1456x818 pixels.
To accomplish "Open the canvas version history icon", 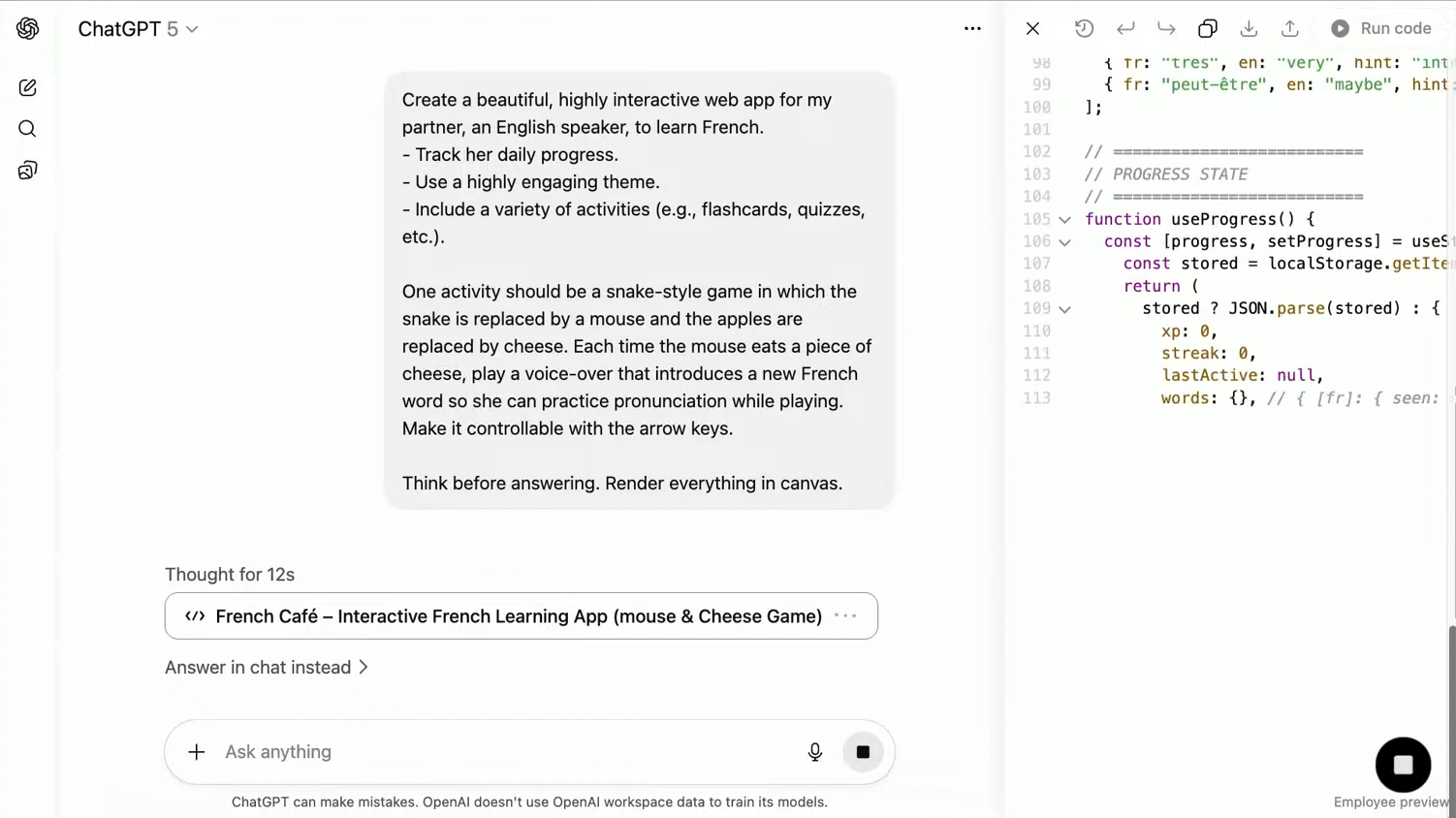I will click(x=1084, y=29).
